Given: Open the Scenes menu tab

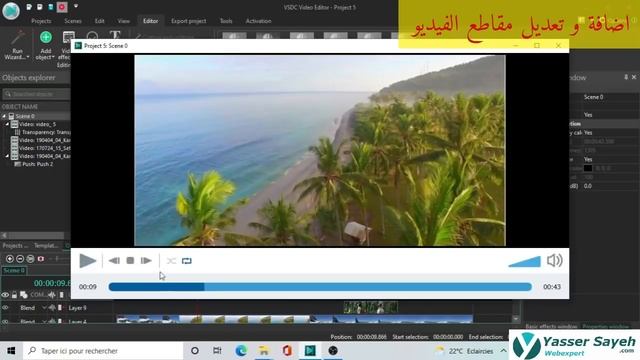Looking at the screenshot, I should click(x=73, y=21).
